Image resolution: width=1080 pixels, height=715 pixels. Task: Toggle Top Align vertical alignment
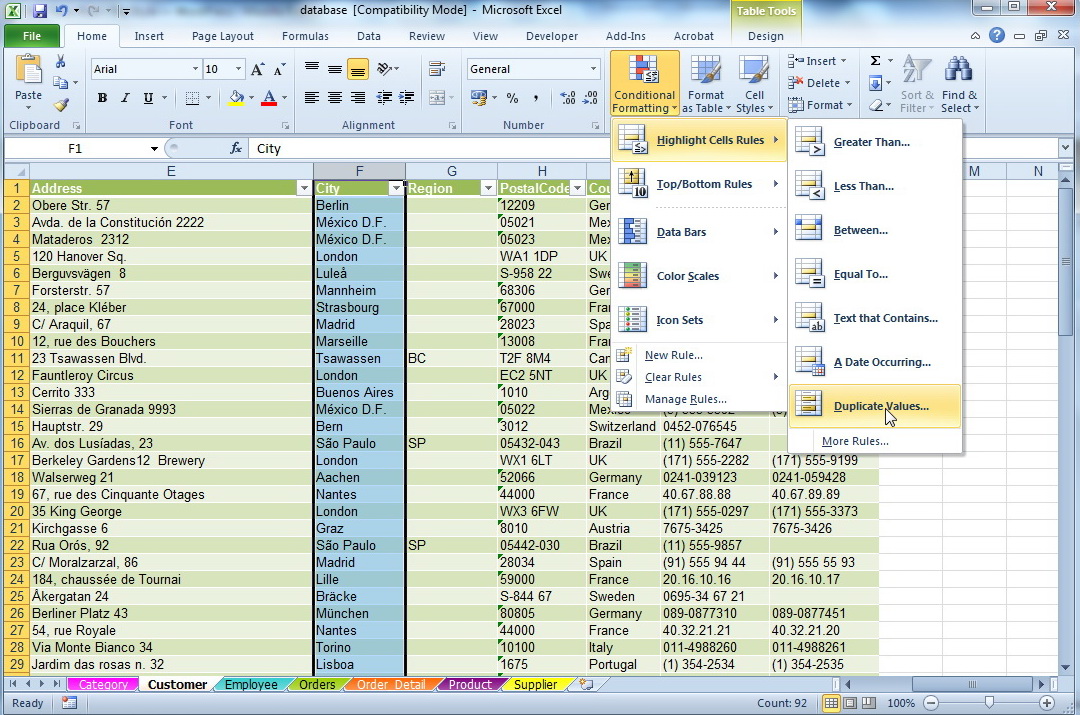(x=311, y=69)
